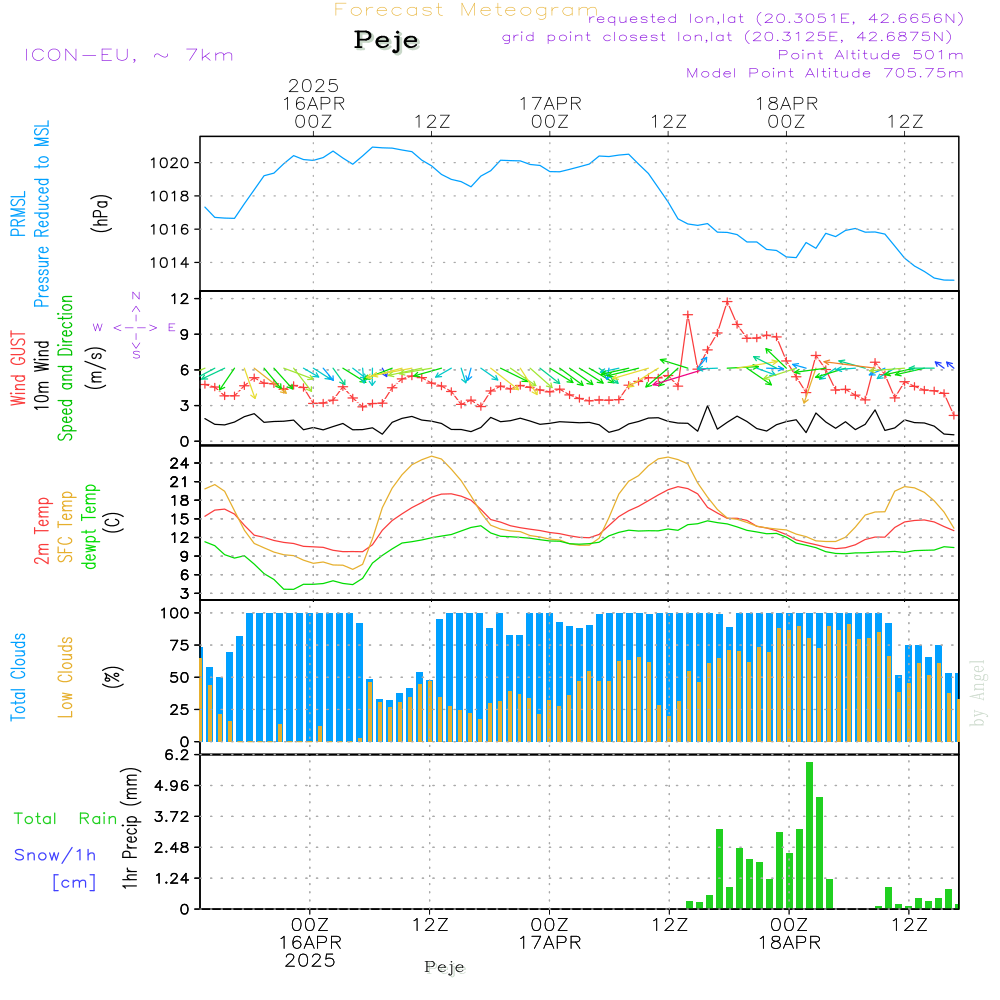This screenshot has height=1000, width=1000.
Task: Click the wind compass rose N-S-E-W icon
Action: point(135,326)
